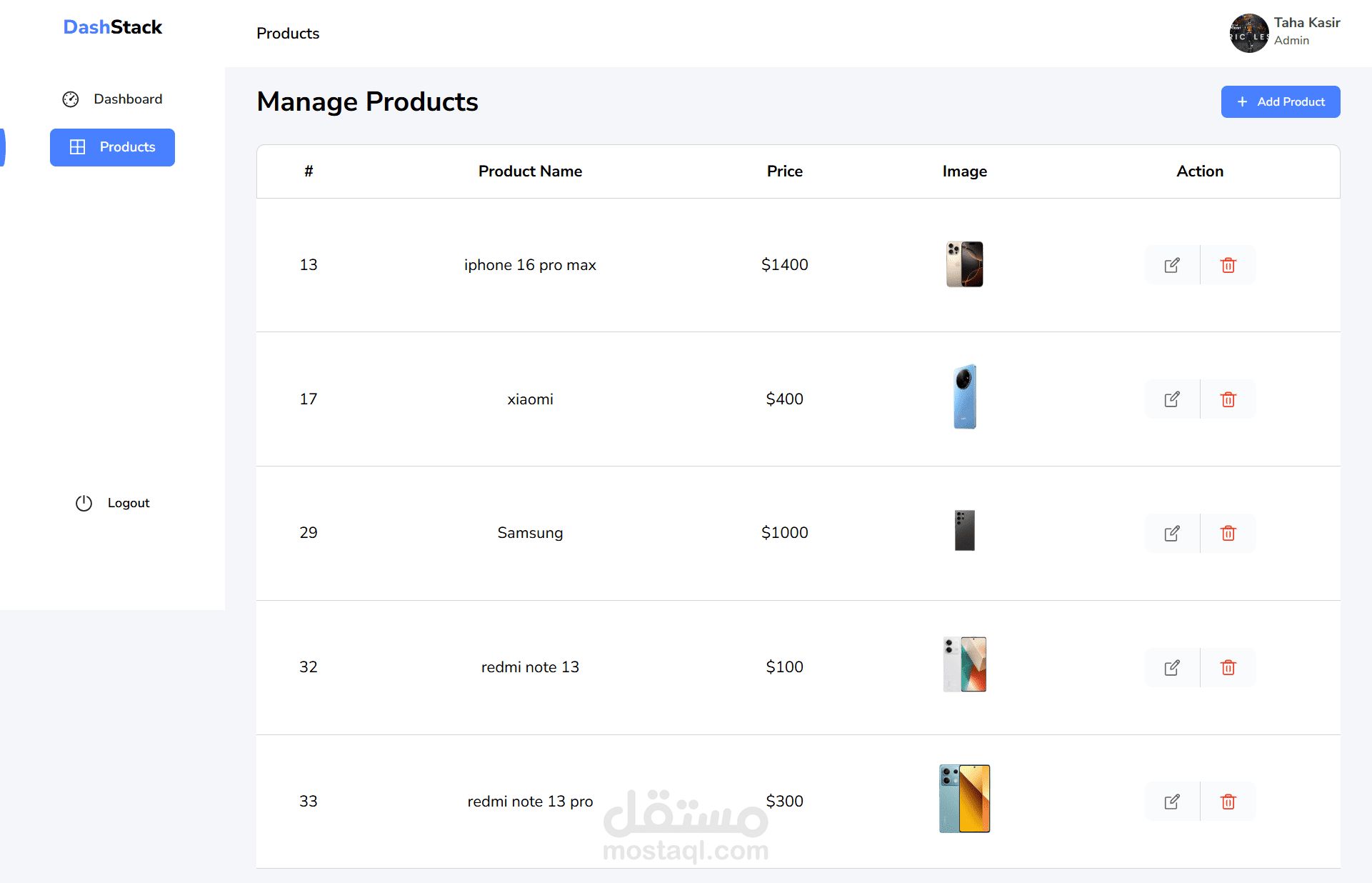Click the Action column header

point(1200,171)
